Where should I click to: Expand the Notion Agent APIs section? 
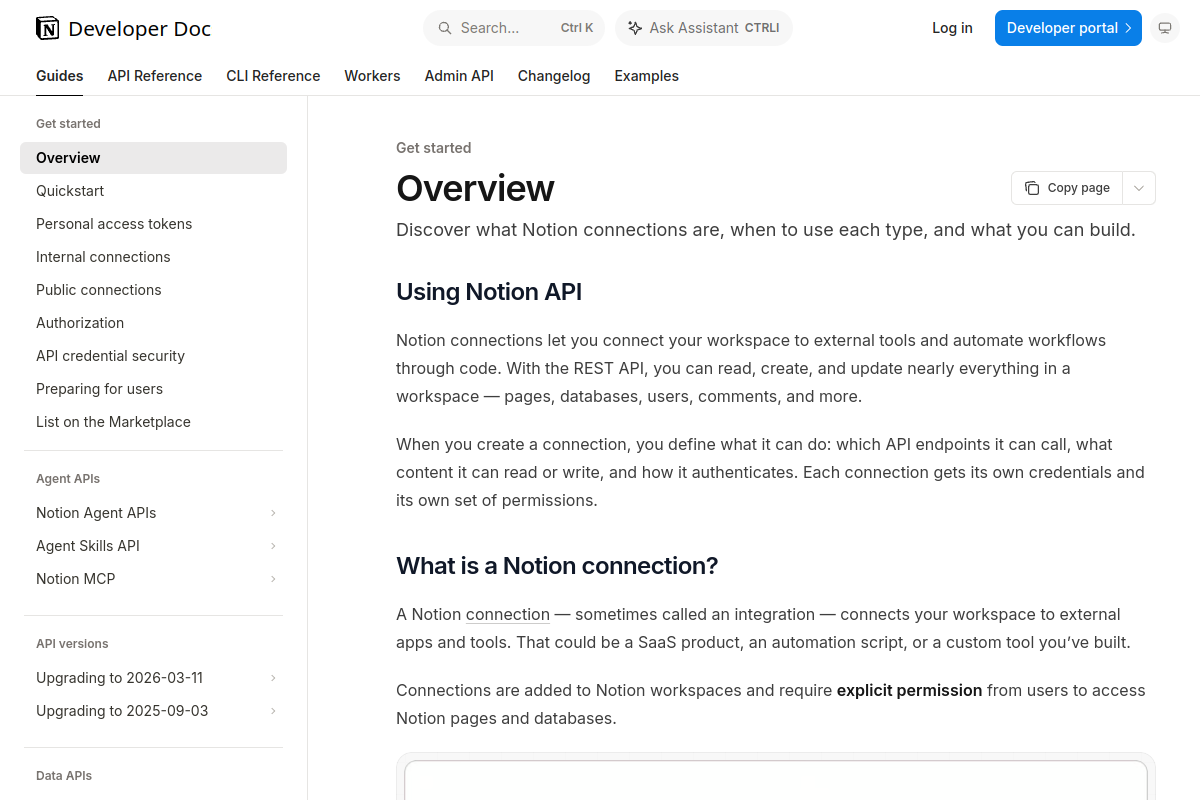click(273, 513)
